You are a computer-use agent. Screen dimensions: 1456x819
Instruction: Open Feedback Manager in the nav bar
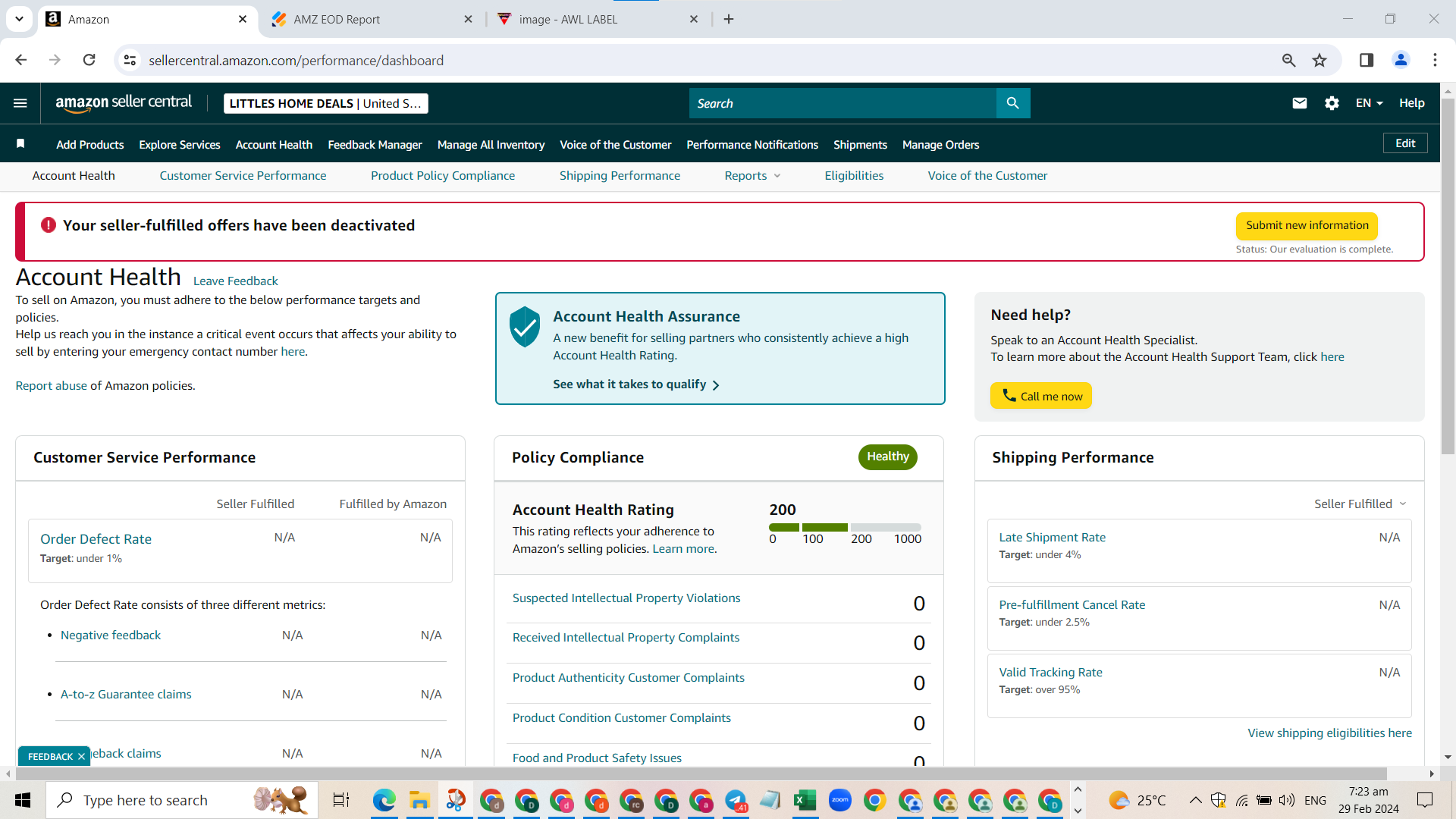click(375, 145)
